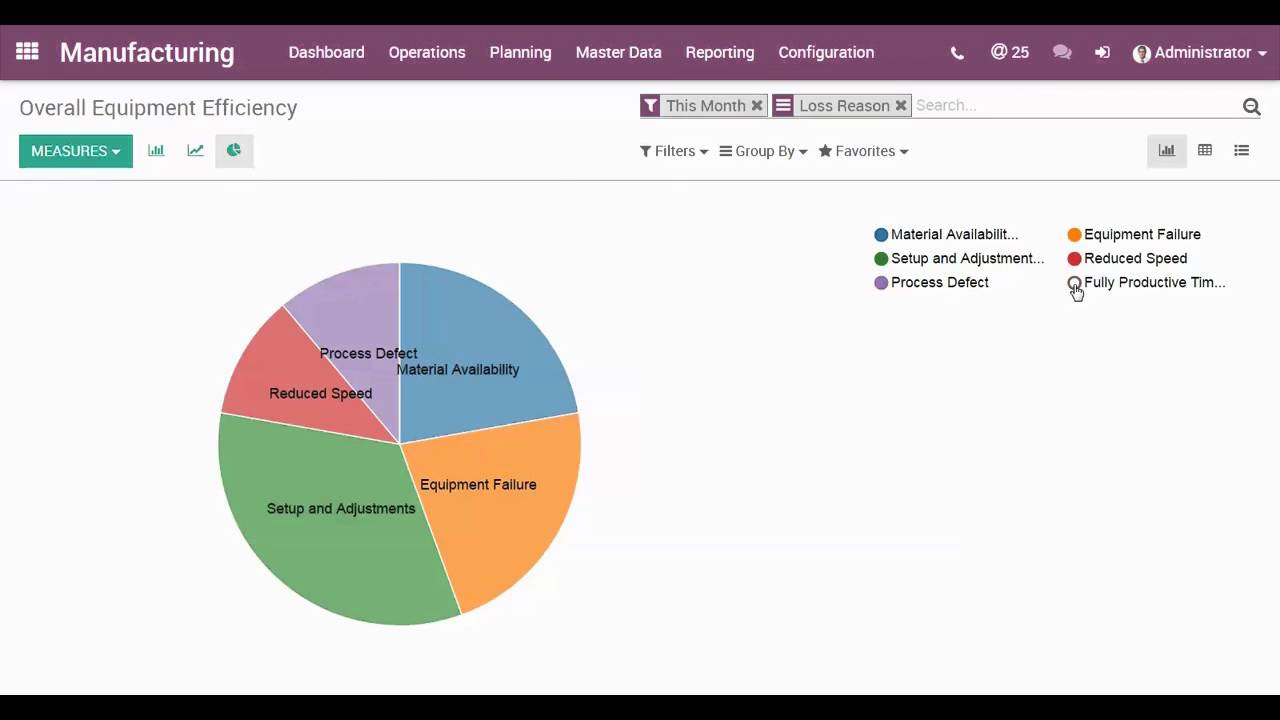
Task: Open the apps grid menu icon
Action: point(27,52)
